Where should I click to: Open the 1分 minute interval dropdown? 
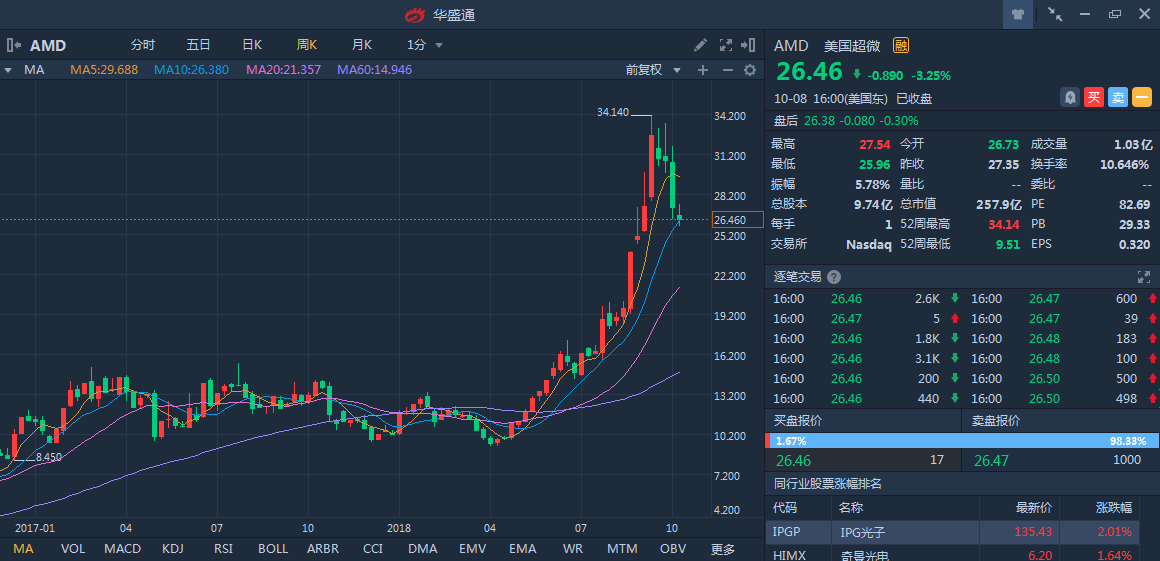coord(425,45)
